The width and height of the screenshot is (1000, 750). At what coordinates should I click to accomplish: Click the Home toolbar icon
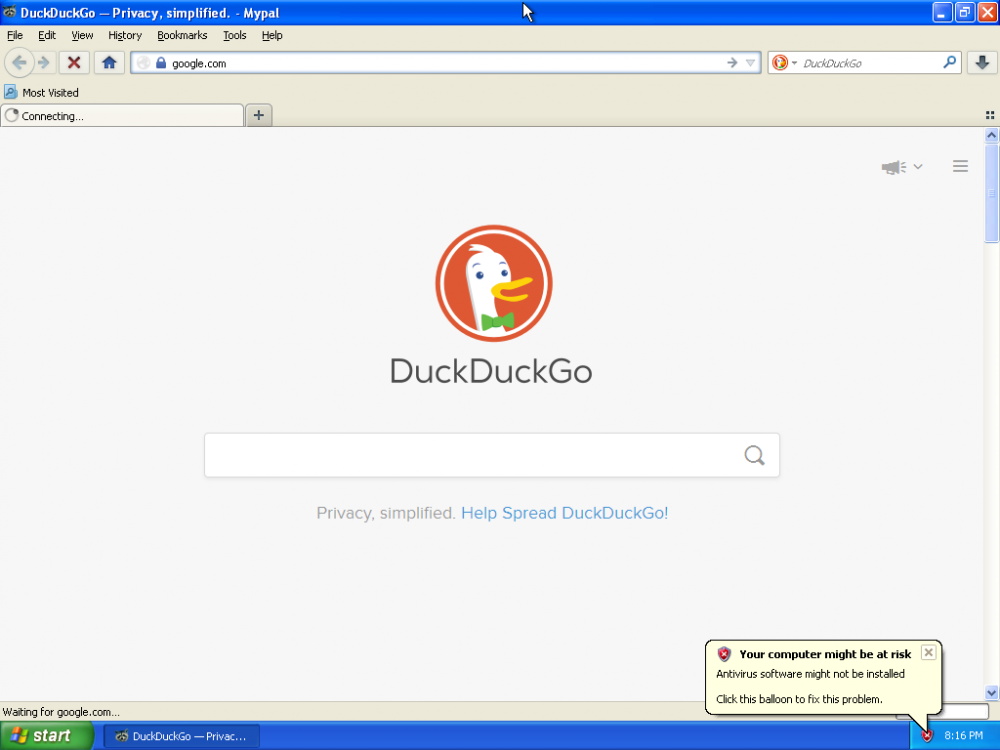pos(109,62)
